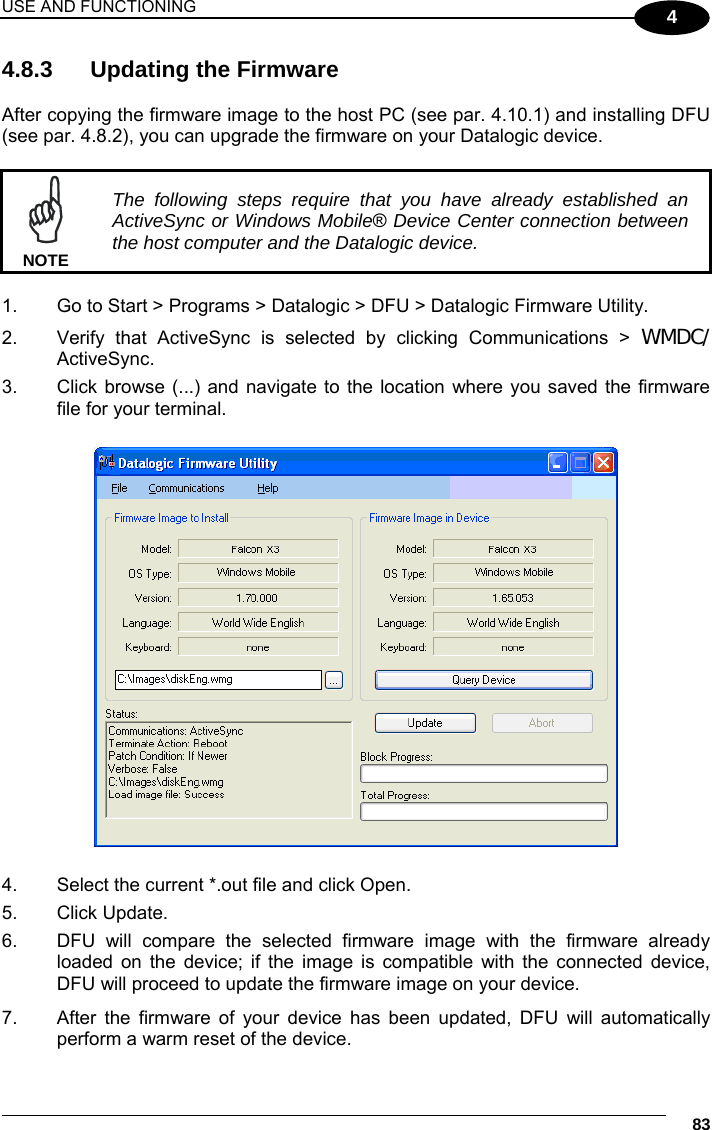Image resolution: width=712 pixels, height=1130 pixels.
Task: Click the Language field under Image in Device
Action: (x=513, y=622)
